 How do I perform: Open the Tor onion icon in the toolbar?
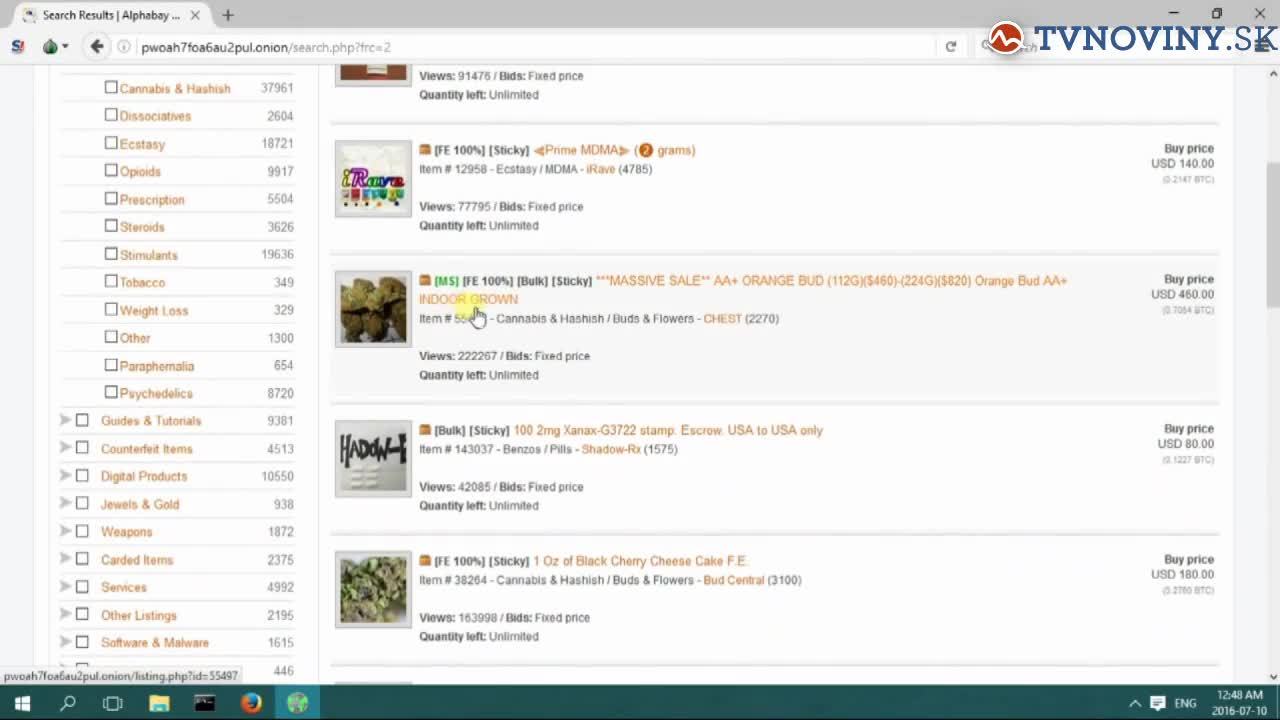[x=50, y=47]
